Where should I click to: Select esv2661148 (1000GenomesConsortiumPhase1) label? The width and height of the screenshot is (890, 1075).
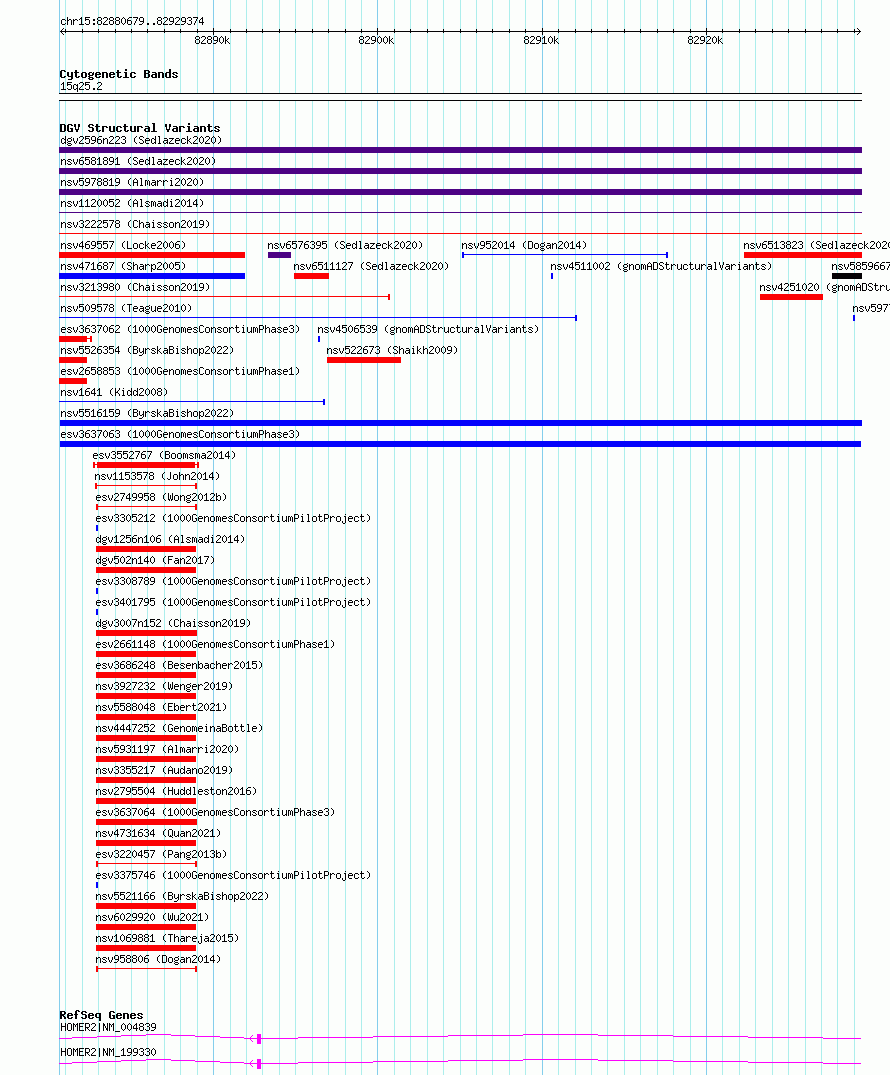[215, 644]
